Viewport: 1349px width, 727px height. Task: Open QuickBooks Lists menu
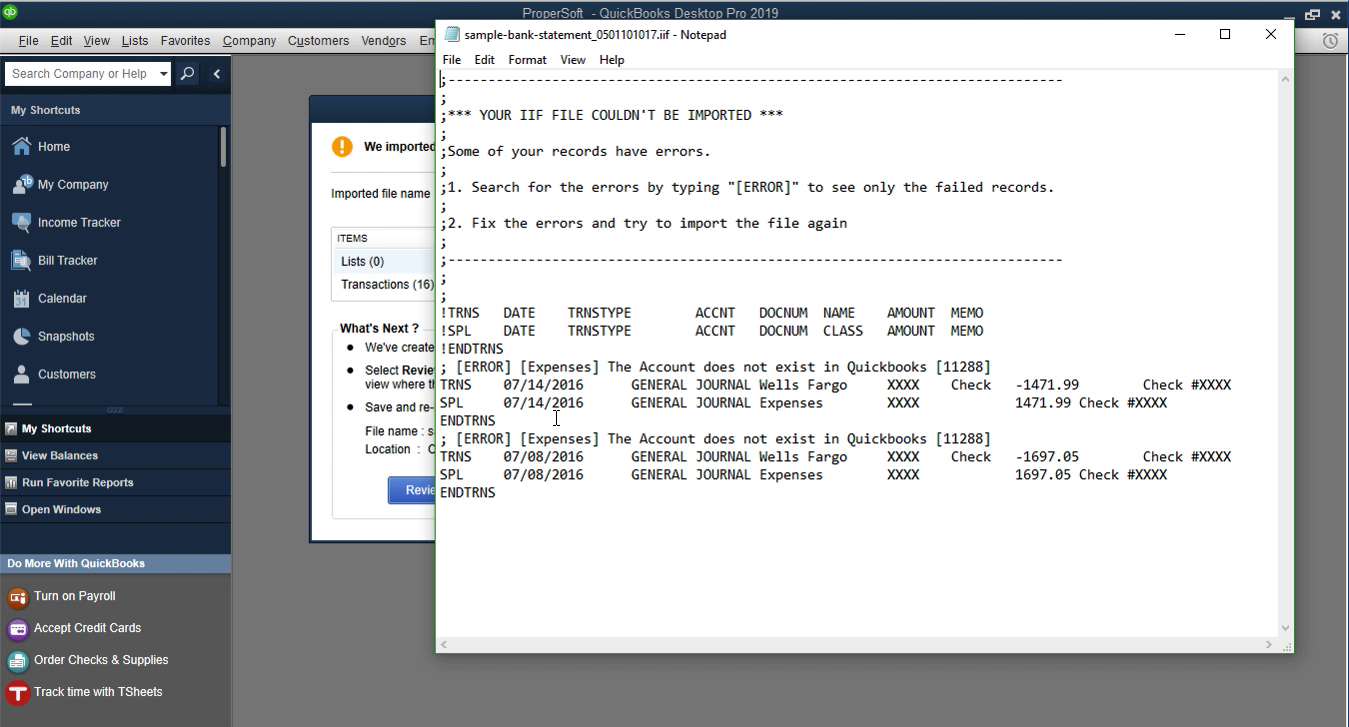[x=135, y=41]
